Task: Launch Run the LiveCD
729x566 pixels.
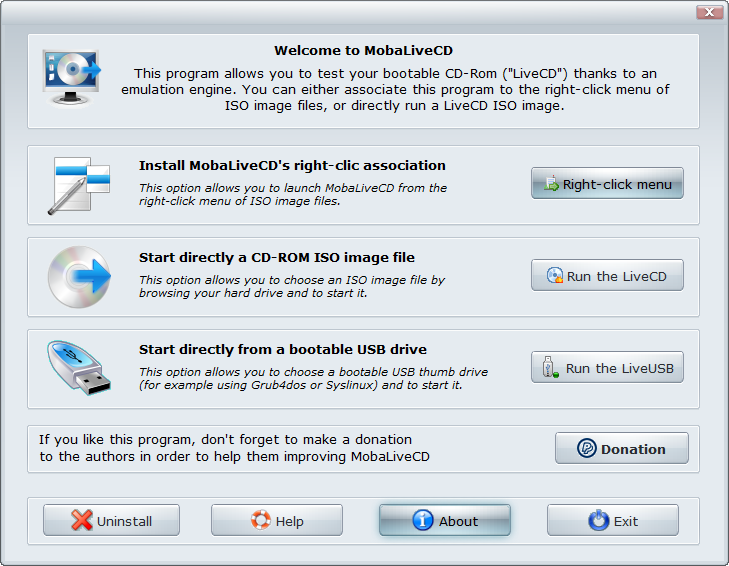Action: (607, 275)
